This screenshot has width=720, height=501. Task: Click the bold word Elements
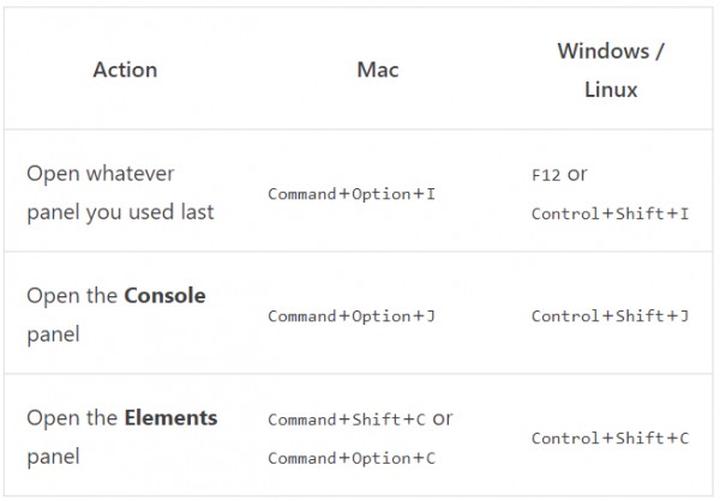tap(171, 417)
